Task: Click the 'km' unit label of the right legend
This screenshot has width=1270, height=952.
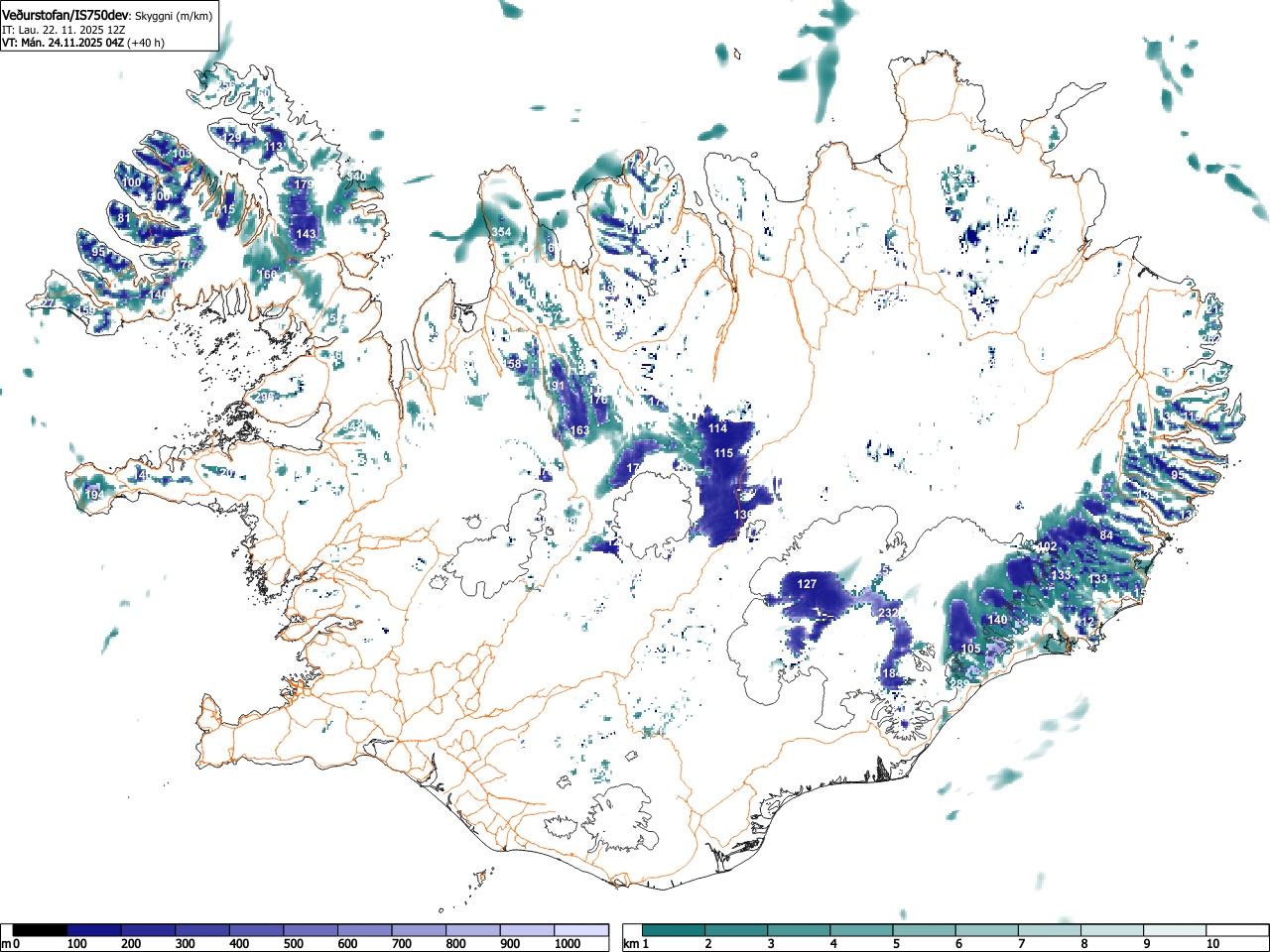Action: [631, 944]
